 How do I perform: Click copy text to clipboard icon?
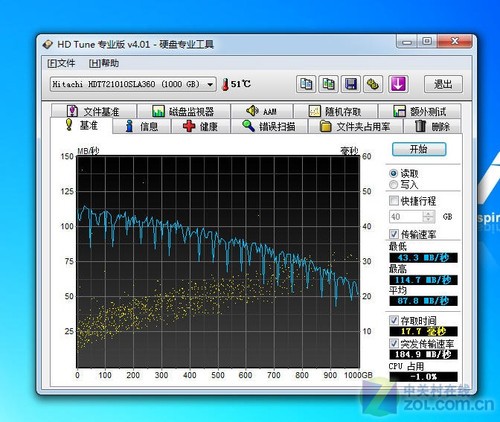tap(306, 84)
